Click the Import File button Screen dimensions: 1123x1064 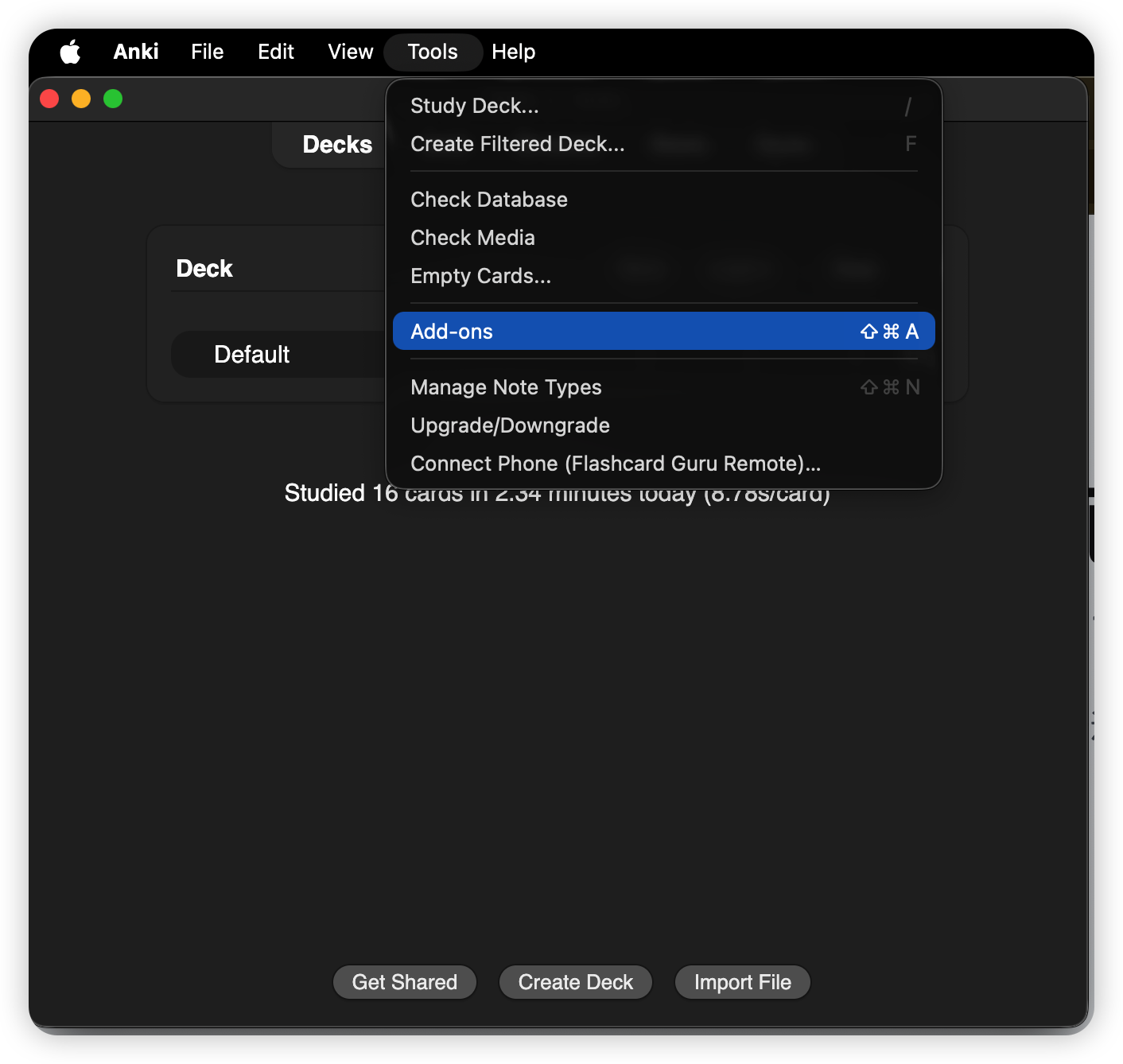(743, 982)
